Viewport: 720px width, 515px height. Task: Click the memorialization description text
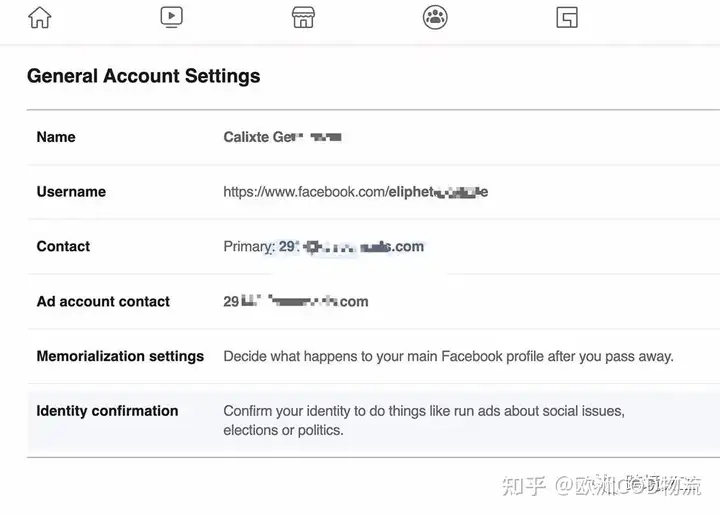(448, 357)
